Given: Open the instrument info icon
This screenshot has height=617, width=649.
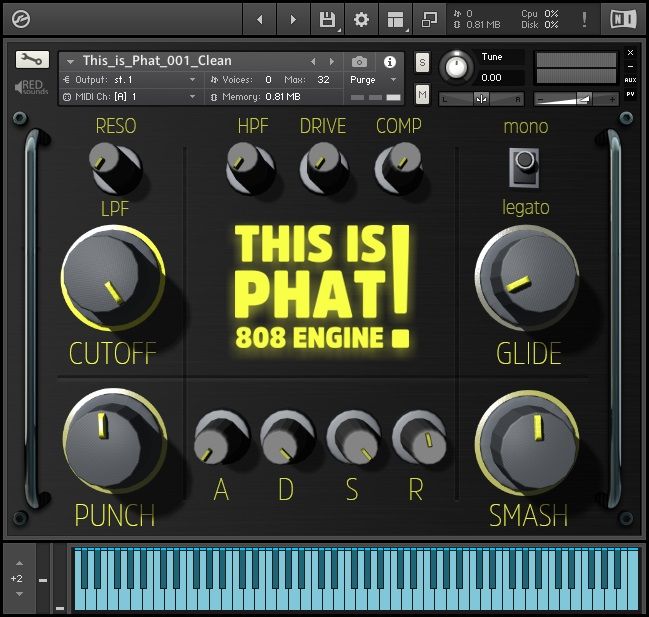Looking at the screenshot, I should (x=390, y=61).
